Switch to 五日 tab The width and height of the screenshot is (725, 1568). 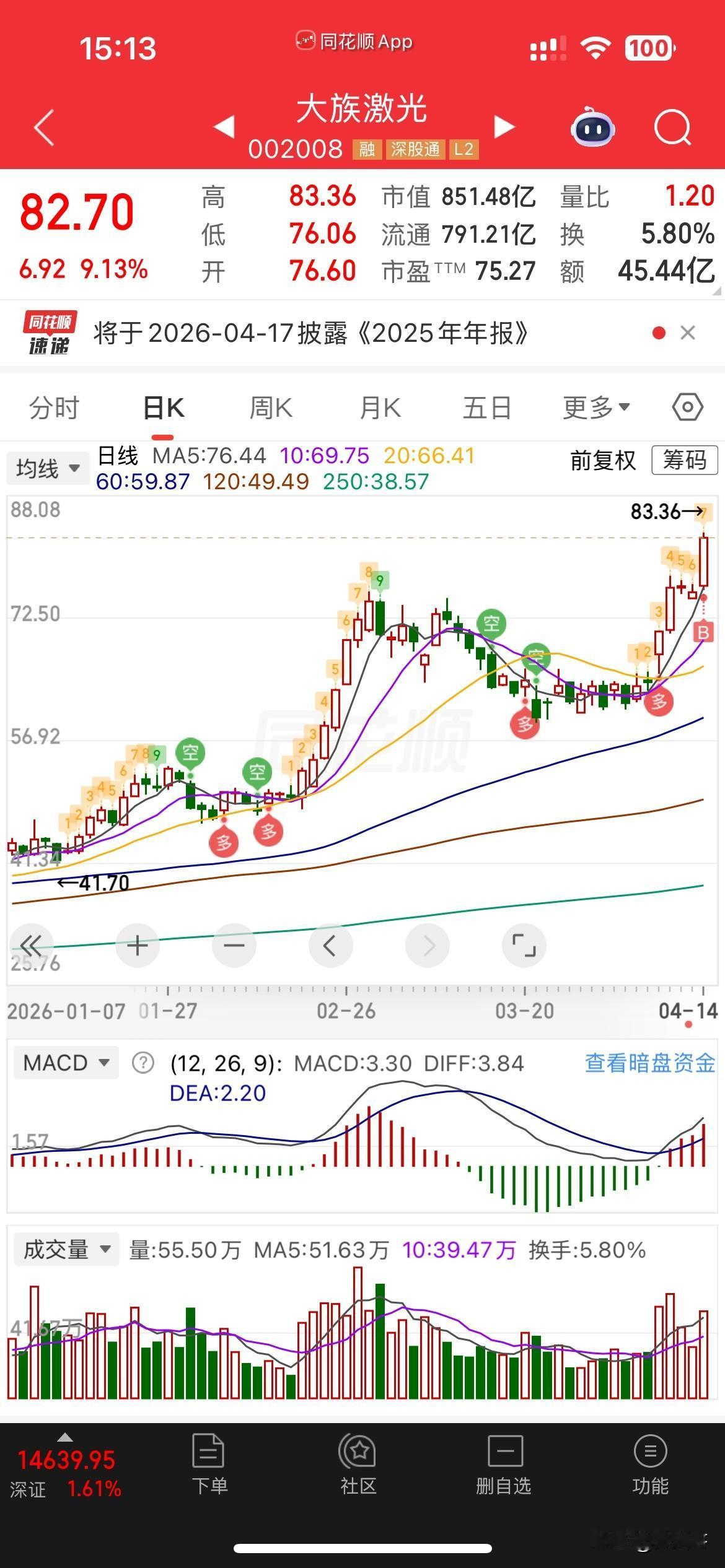pos(487,407)
